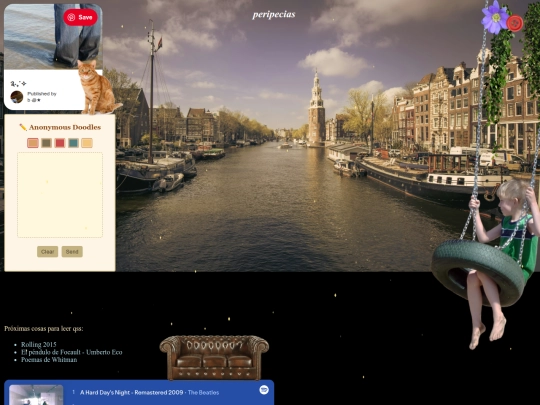Select the red doodle color swatch
The image size is (540, 405).
pos(60,143)
